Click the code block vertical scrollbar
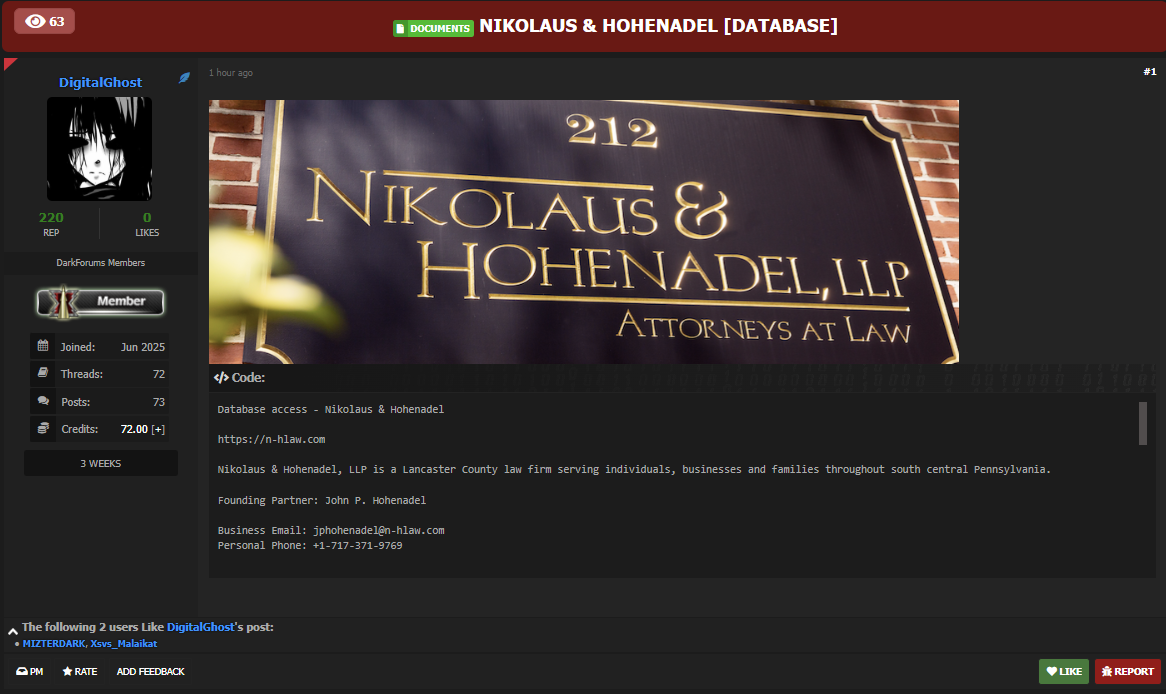This screenshot has width=1166, height=694. (x=1143, y=423)
